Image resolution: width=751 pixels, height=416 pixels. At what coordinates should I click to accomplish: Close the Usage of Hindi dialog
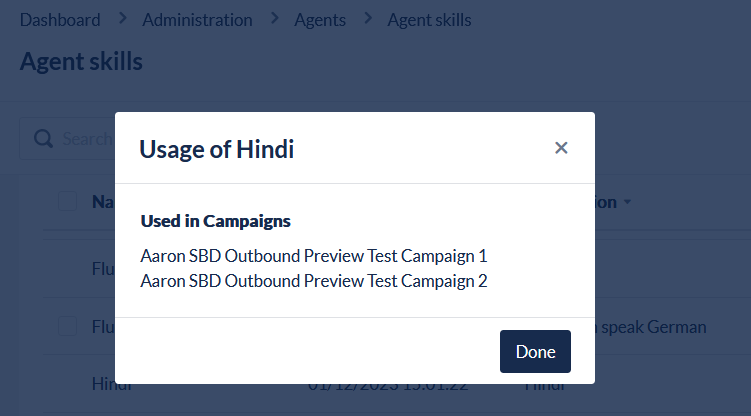point(561,148)
